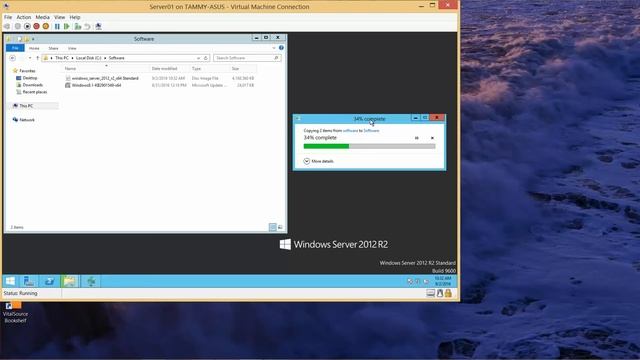This screenshot has height=360, width=640.
Task: Click the Enhanced Session toolbar icon
Action: point(98,27)
